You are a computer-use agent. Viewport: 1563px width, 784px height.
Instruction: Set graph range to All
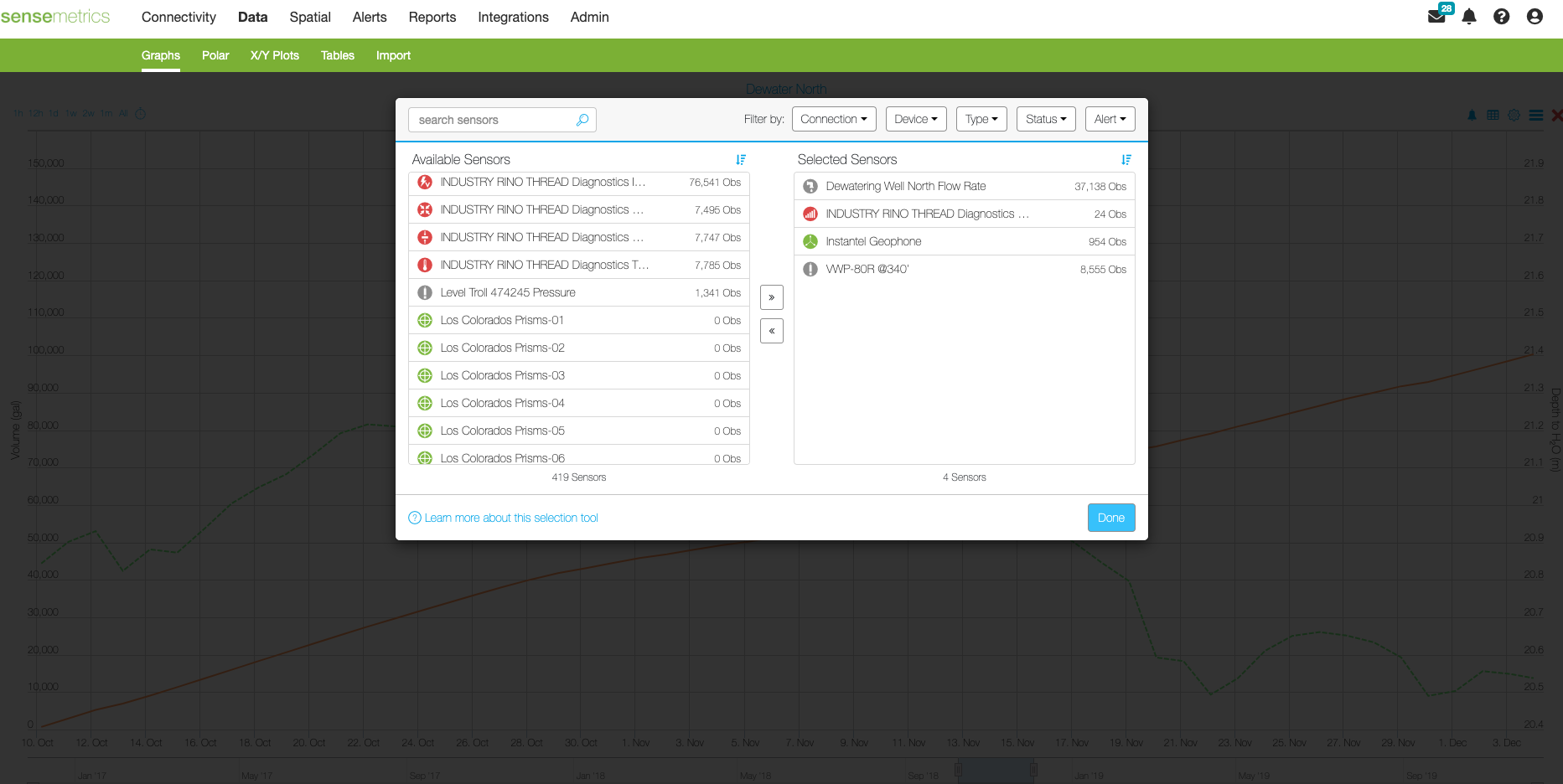click(123, 114)
